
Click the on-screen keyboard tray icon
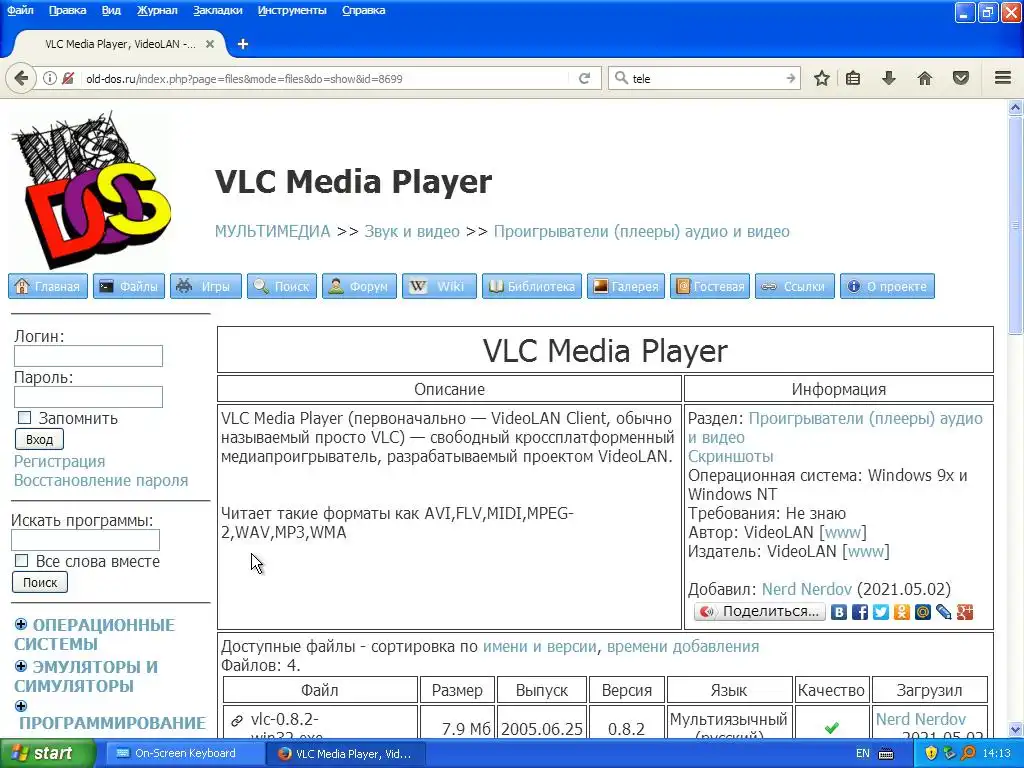pyautogui.click(x=886, y=754)
